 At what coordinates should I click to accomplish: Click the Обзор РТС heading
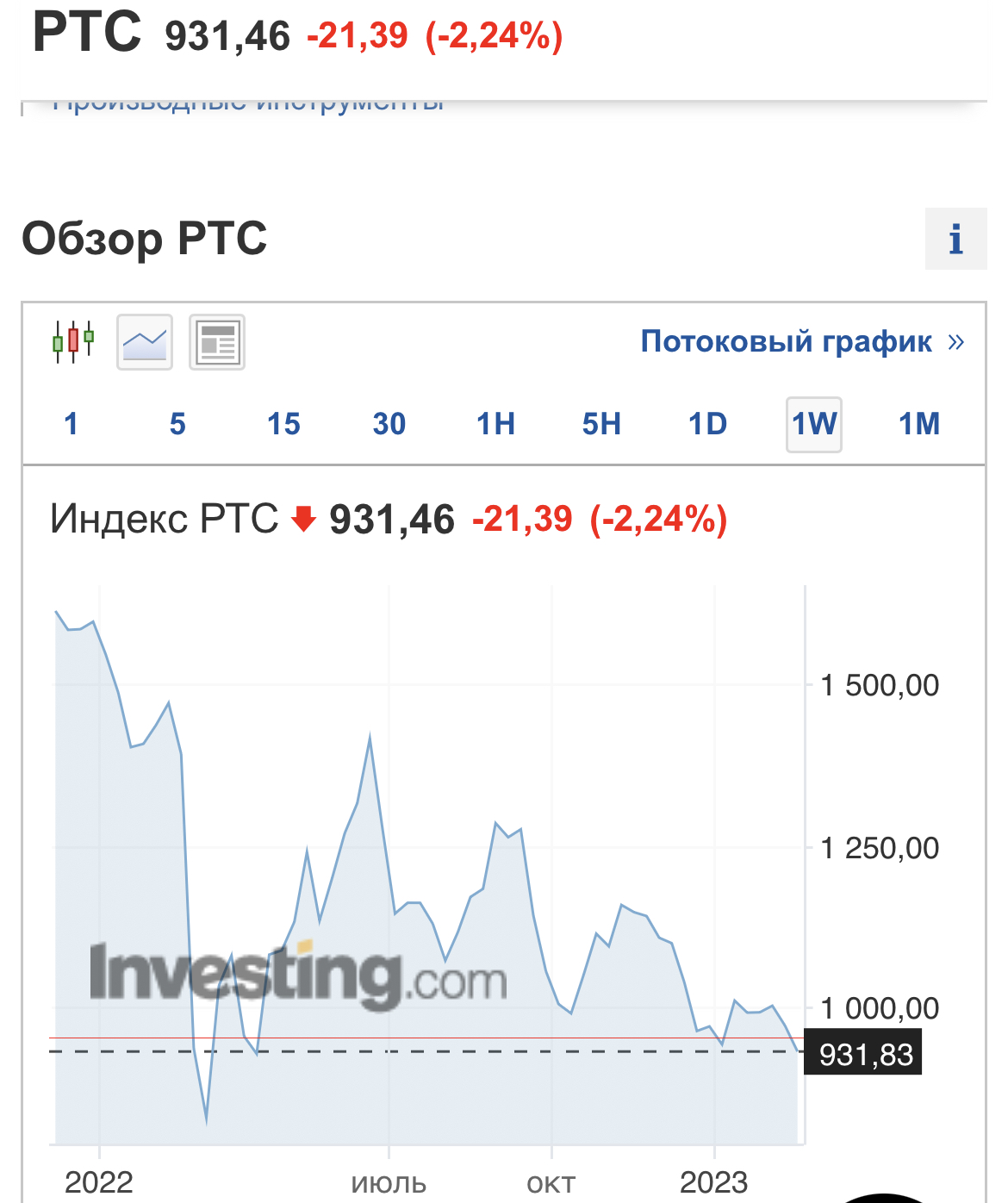tap(145, 238)
